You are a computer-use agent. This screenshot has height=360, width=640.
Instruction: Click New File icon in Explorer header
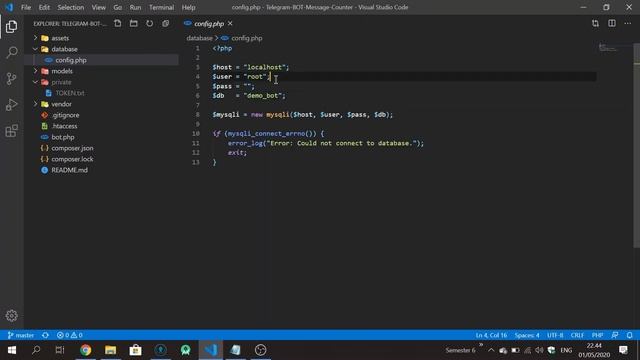[x=118, y=23]
